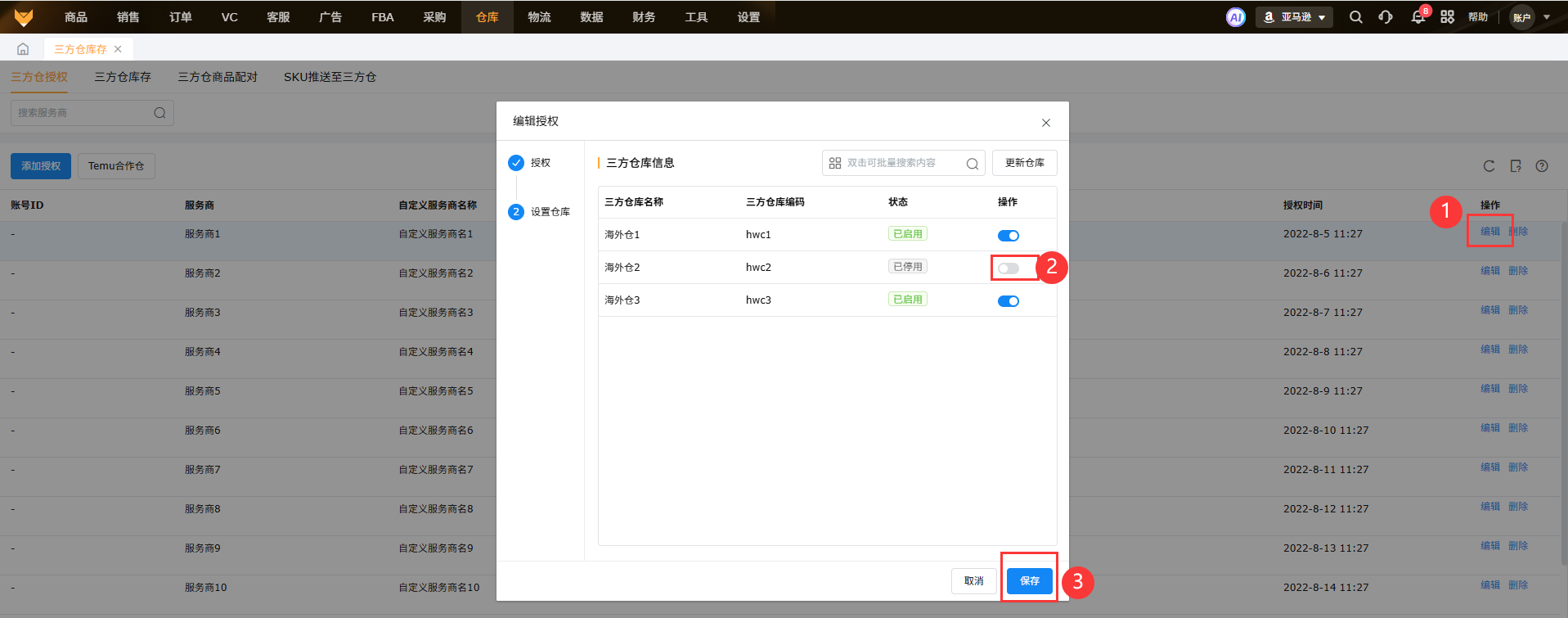1568x618 pixels.
Task: Open the 物流 menu in the navigation bar
Action: (x=539, y=17)
